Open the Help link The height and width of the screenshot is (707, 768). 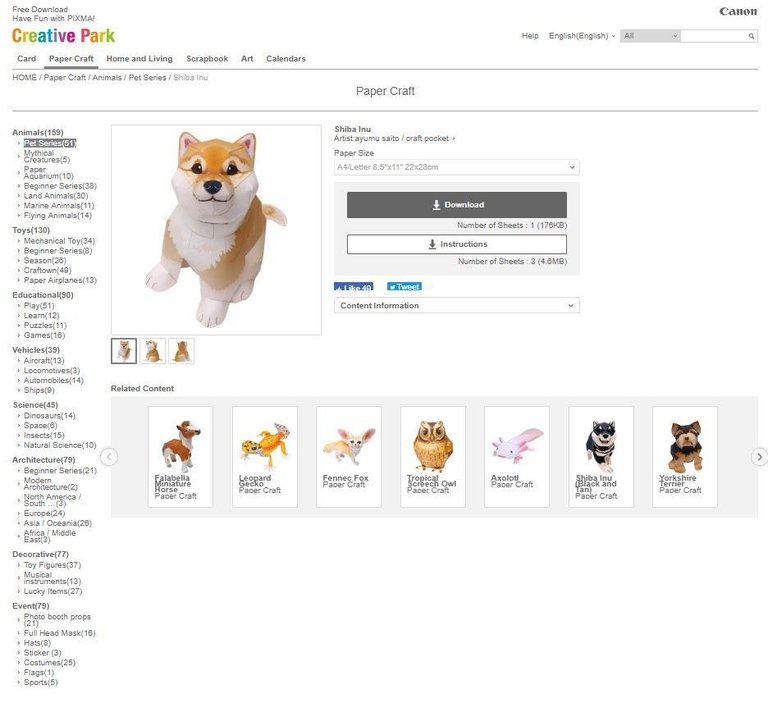(530, 36)
